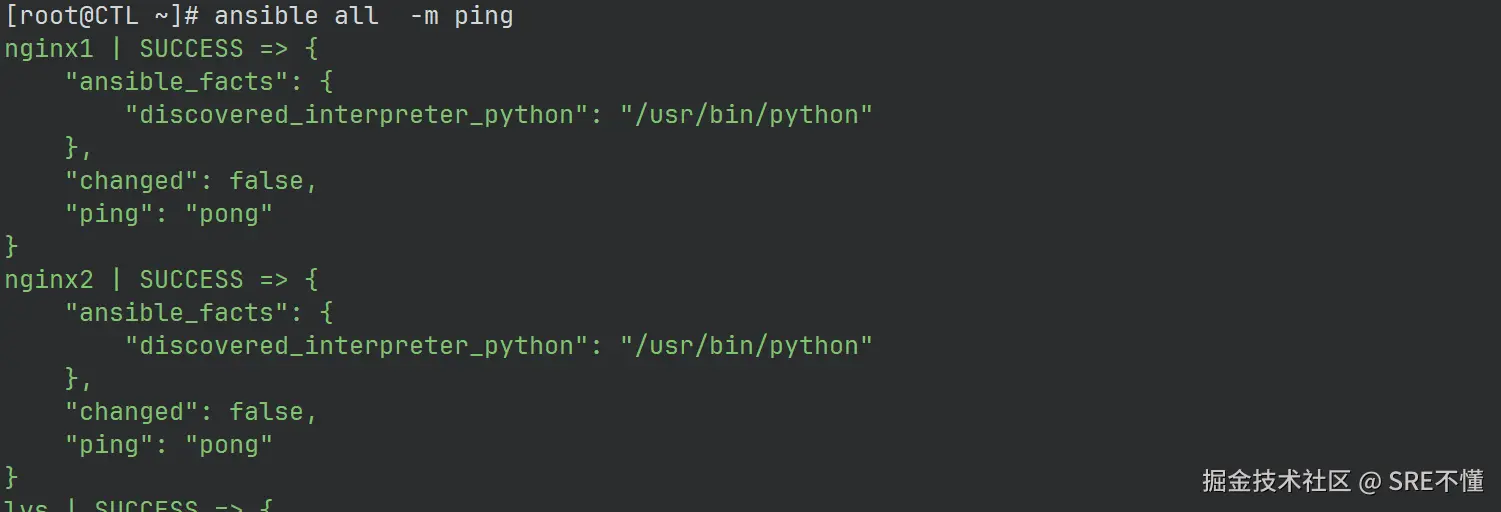Click the "/usr/bin/python" path under nginx2
This screenshot has width=1501, height=512.
point(746,346)
